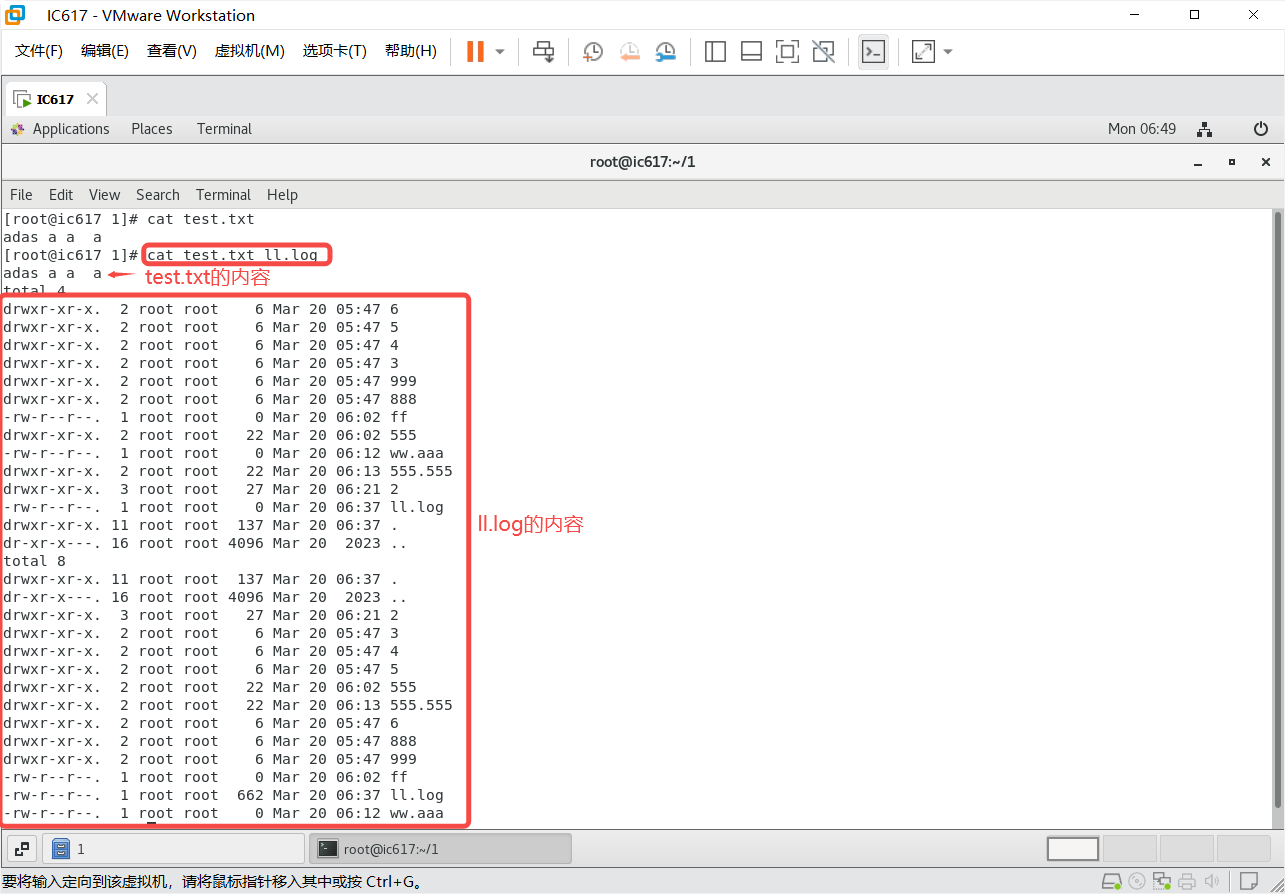The height and width of the screenshot is (894, 1285).
Task: Open the 帮助(H) menu
Action: (x=410, y=51)
